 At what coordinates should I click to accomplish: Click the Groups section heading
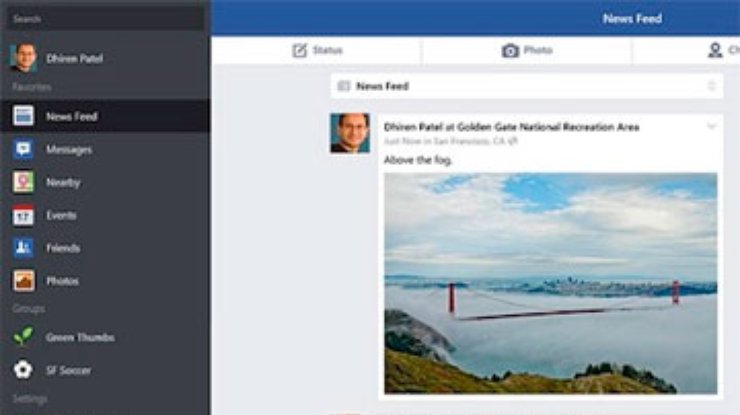29,309
